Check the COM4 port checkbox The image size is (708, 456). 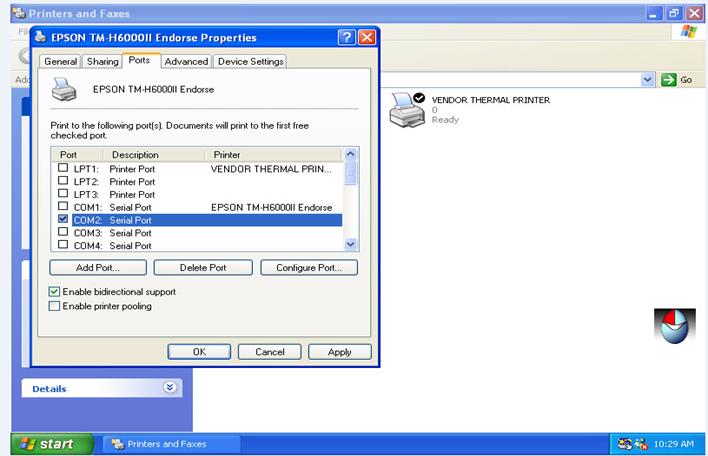(x=63, y=244)
